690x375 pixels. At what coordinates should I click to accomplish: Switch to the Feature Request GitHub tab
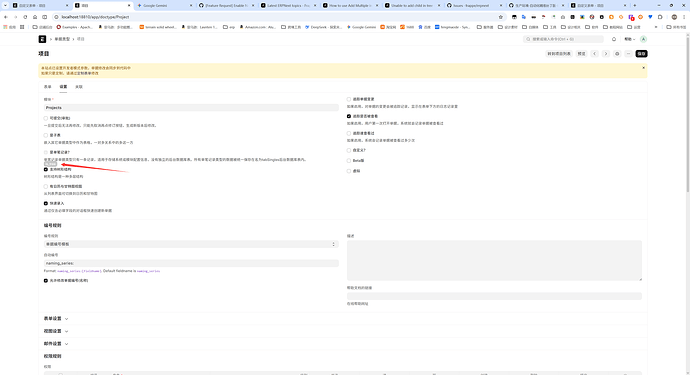pyautogui.click(x=226, y=5)
